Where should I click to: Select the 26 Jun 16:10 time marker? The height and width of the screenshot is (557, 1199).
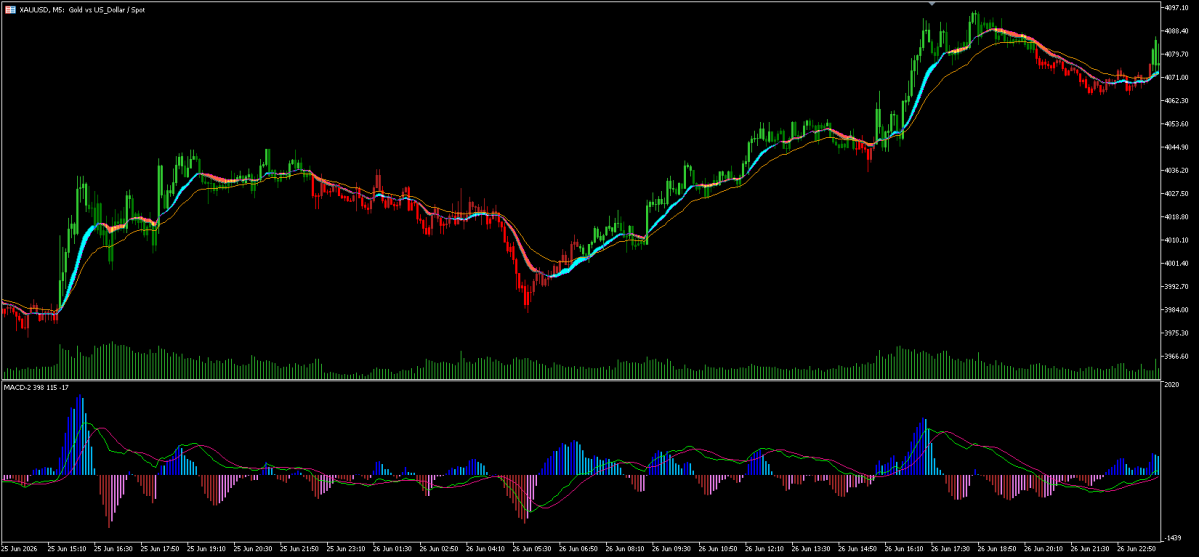pyautogui.click(x=905, y=549)
